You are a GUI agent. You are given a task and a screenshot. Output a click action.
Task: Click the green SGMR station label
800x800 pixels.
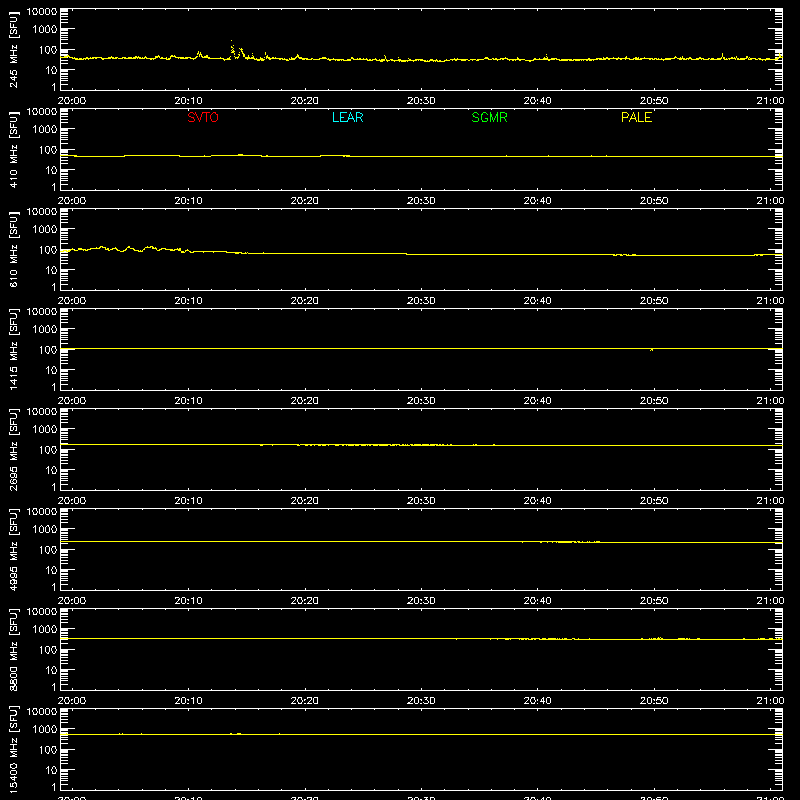[x=489, y=117]
